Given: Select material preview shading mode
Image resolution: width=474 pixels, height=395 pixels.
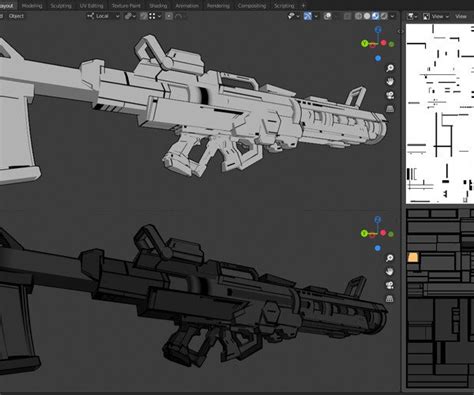Looking at the screenshot, I should 376,16.
